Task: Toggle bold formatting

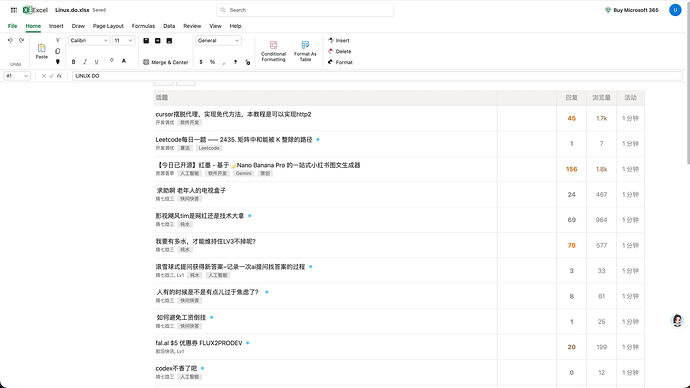Action: click(x=73, y=62)
